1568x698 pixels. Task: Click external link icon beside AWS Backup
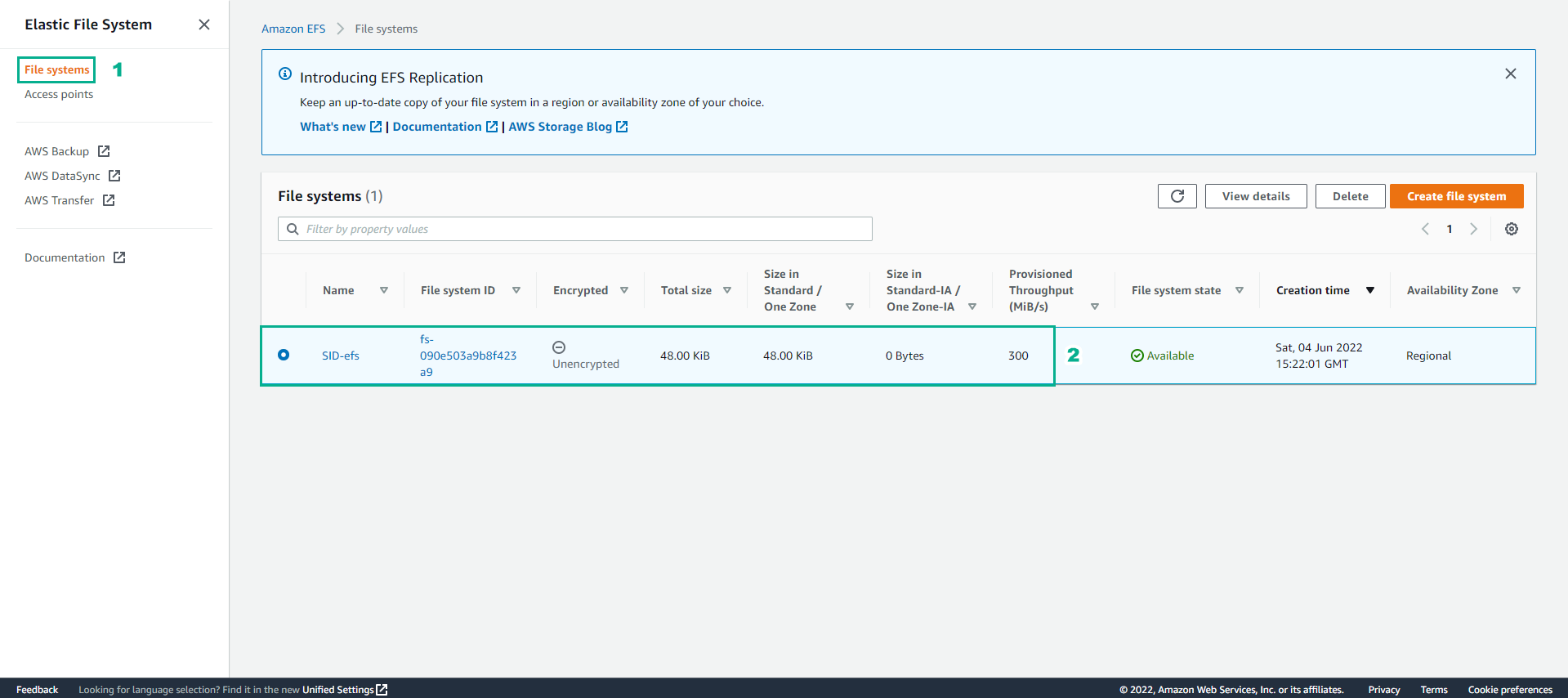pyautogui.click(x=104, y=151)
